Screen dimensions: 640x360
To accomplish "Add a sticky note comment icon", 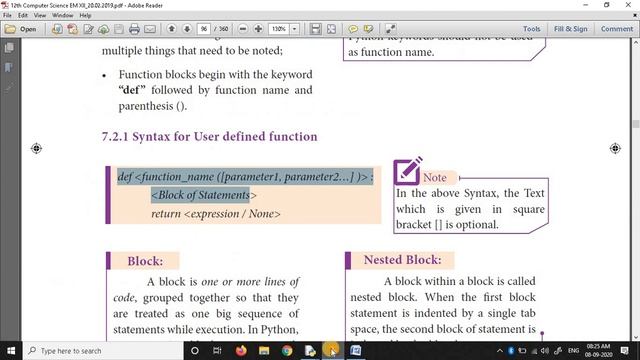I will pyautogui.click(x=353, y=29).
